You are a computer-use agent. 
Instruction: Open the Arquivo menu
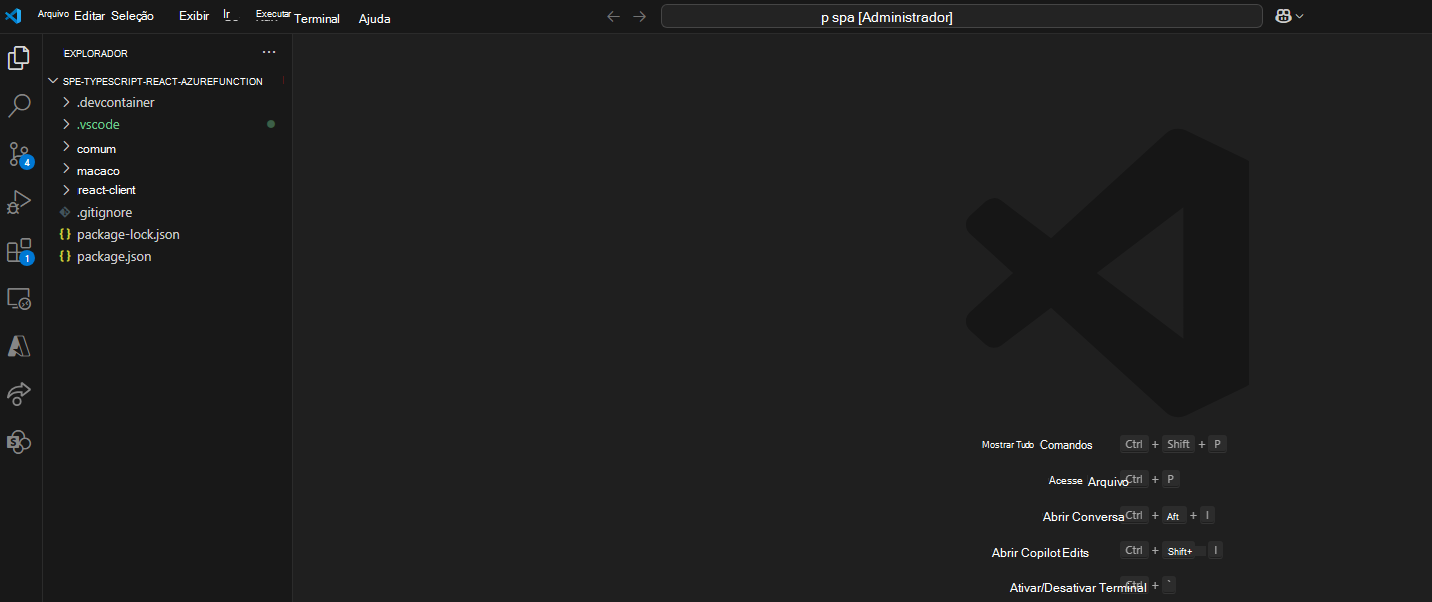pos(53,14)
